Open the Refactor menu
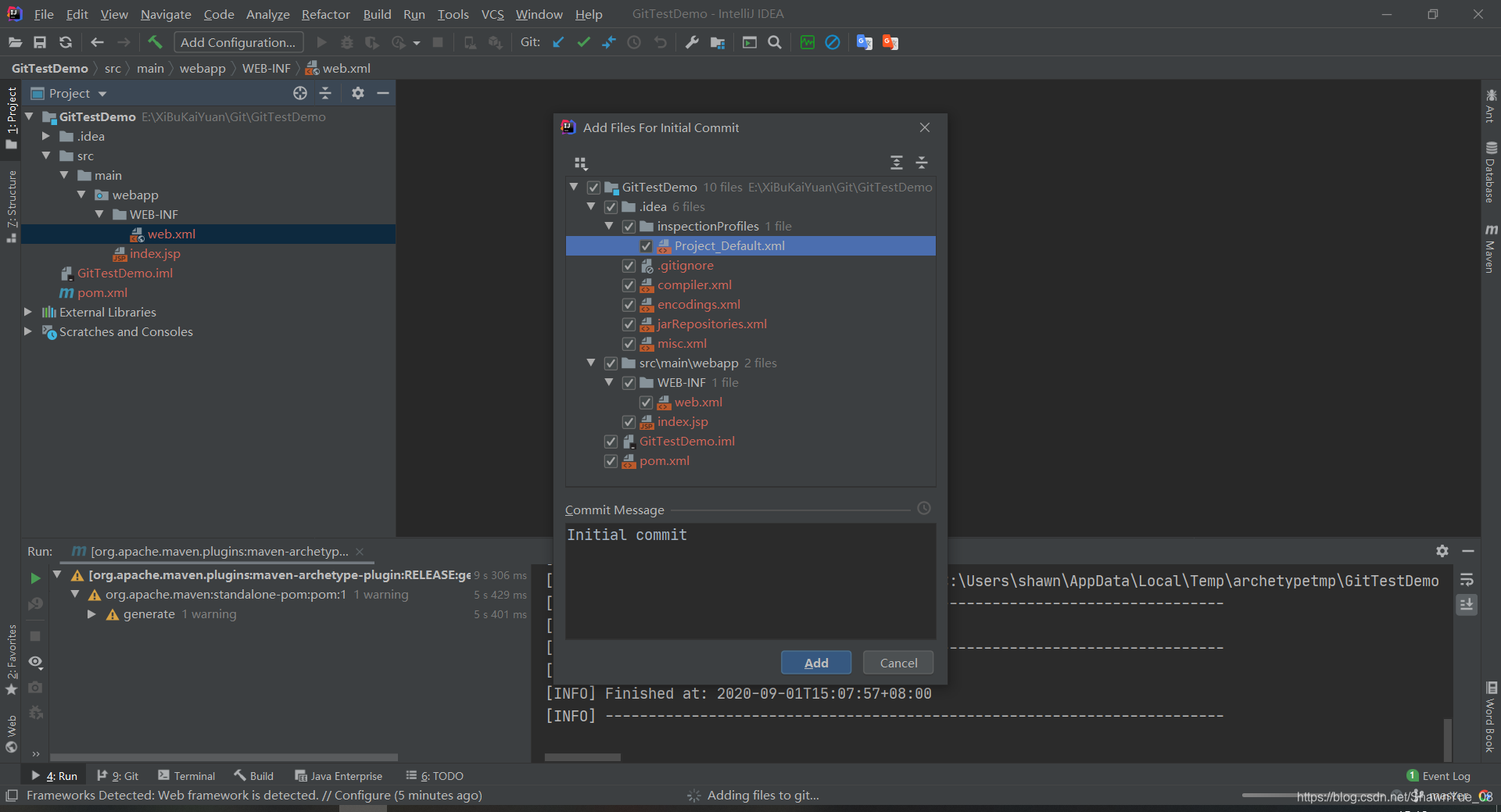1501x812 pixels. pos(326,14)
